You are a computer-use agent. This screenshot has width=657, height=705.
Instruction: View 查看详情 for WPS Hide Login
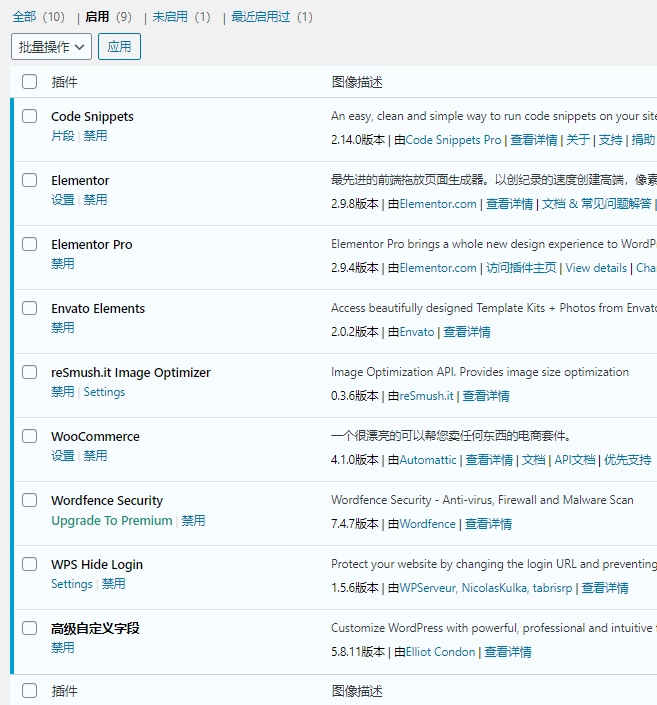[x=605, y=588]
